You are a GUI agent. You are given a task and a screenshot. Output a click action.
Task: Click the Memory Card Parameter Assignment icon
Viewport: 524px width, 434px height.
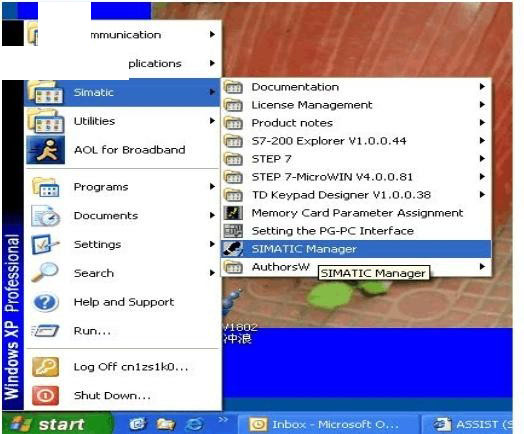point(233,213)
